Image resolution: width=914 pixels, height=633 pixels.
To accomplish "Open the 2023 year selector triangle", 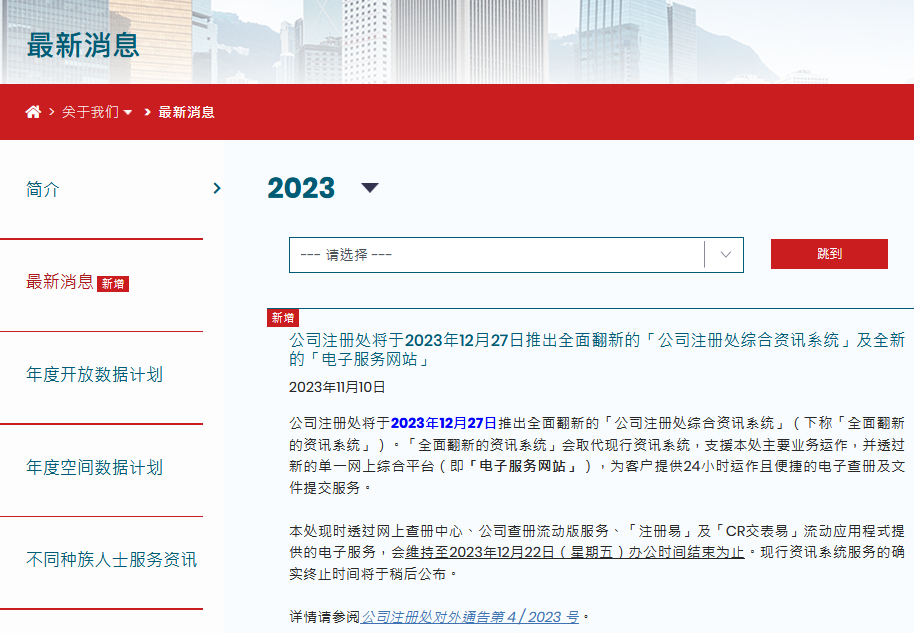I will [x=369, y=189].
